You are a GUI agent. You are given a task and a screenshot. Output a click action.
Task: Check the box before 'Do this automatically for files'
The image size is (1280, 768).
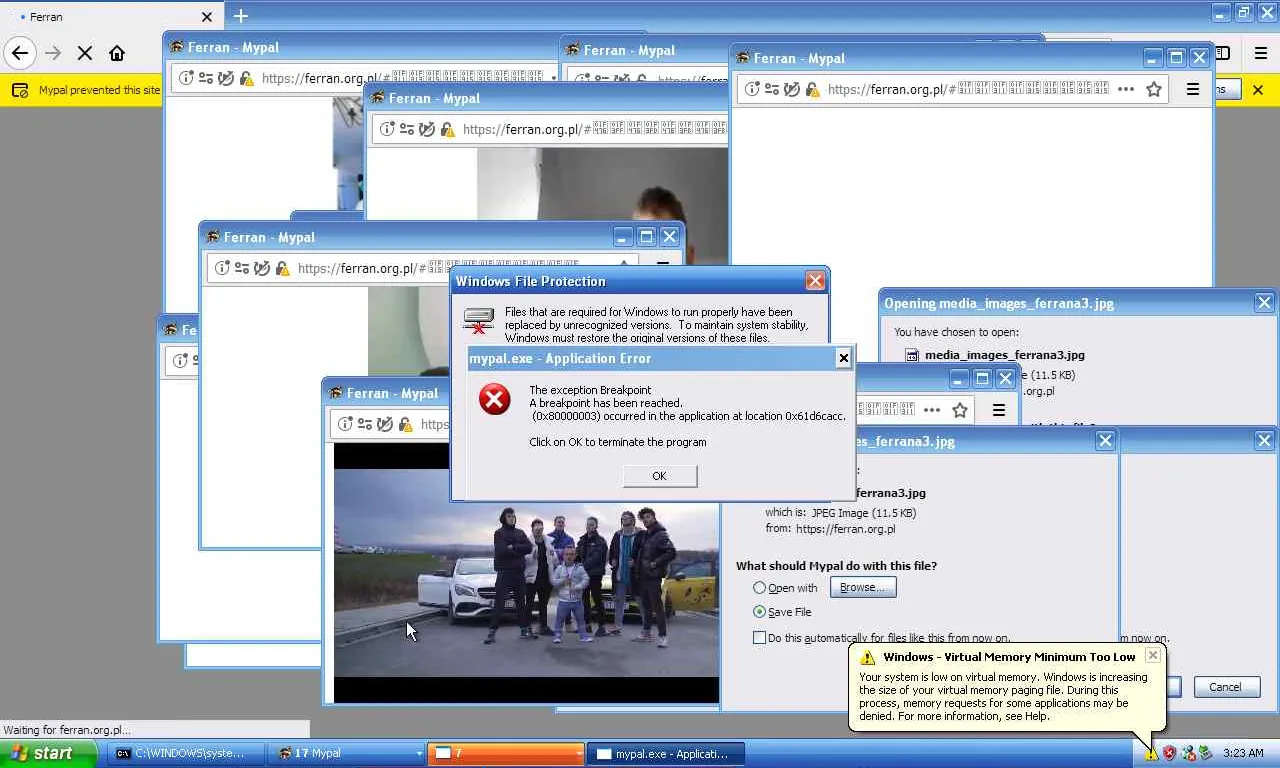(x=760, y=637)
